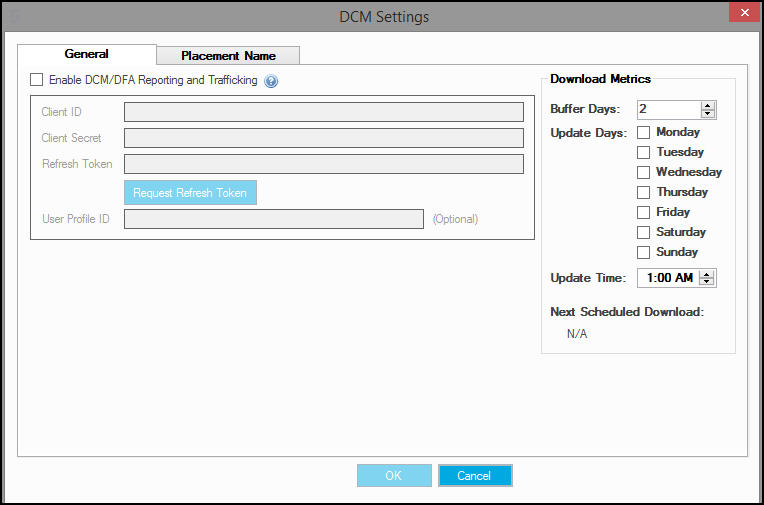Click the Next Scheduled Download N/A value

(577, 334)
